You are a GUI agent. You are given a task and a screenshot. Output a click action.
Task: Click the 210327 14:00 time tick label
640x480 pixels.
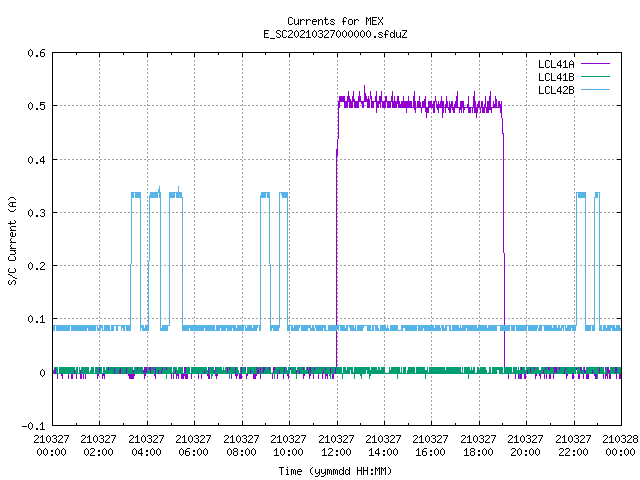pyautogui.click(x=383, y=446)
